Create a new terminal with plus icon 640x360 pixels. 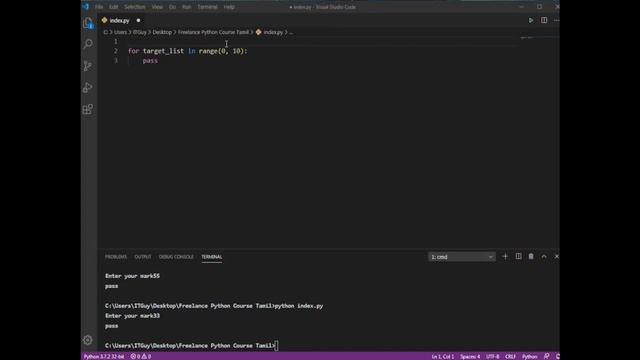tap(505, 257)
